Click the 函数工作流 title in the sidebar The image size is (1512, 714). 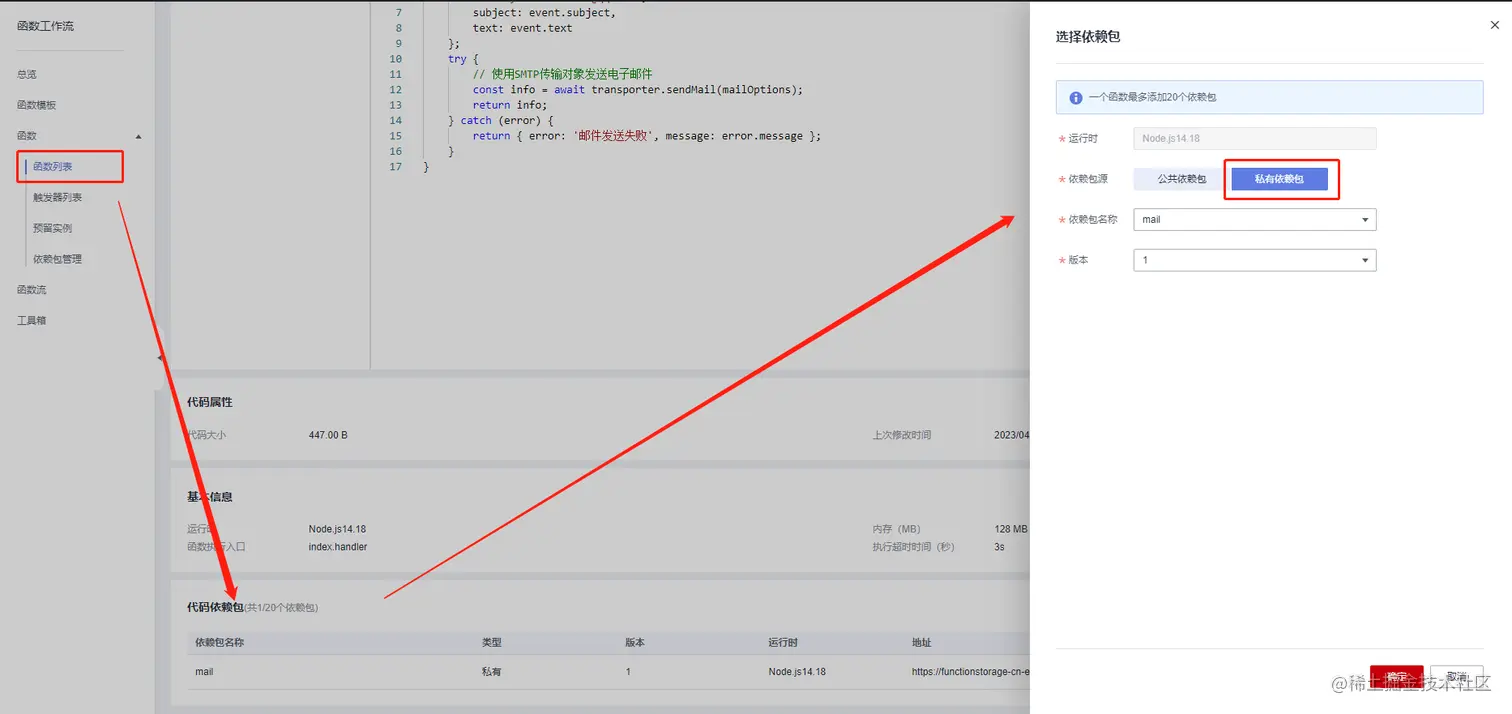click(x=45, y=26)
